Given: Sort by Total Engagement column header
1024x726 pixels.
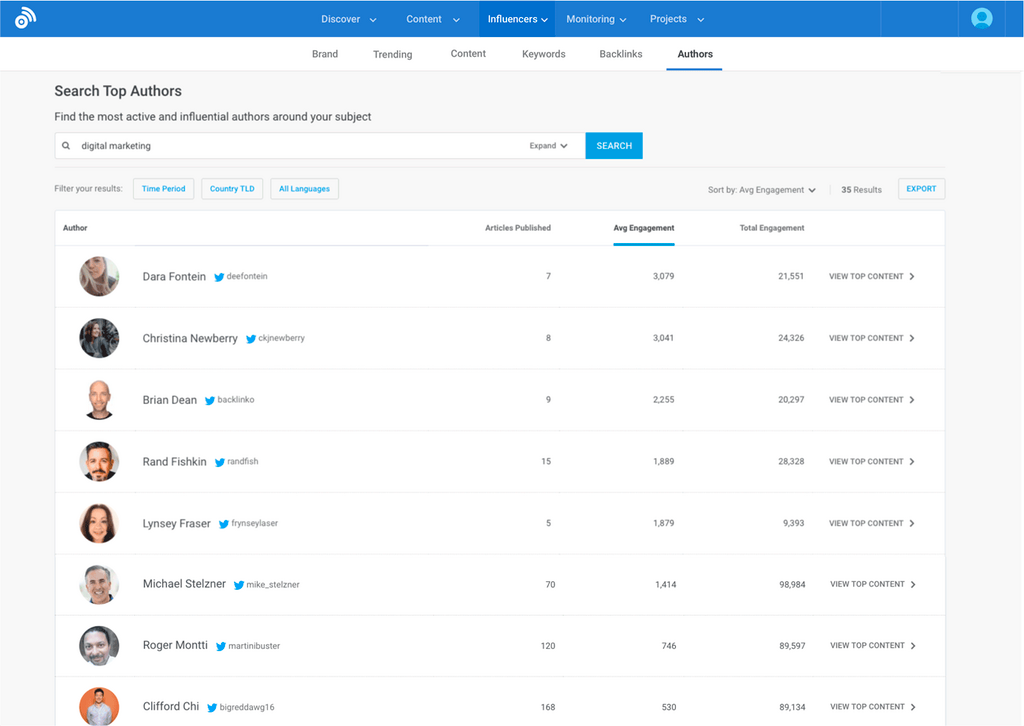Looking at the screenshot, I should tap(772, 228).
